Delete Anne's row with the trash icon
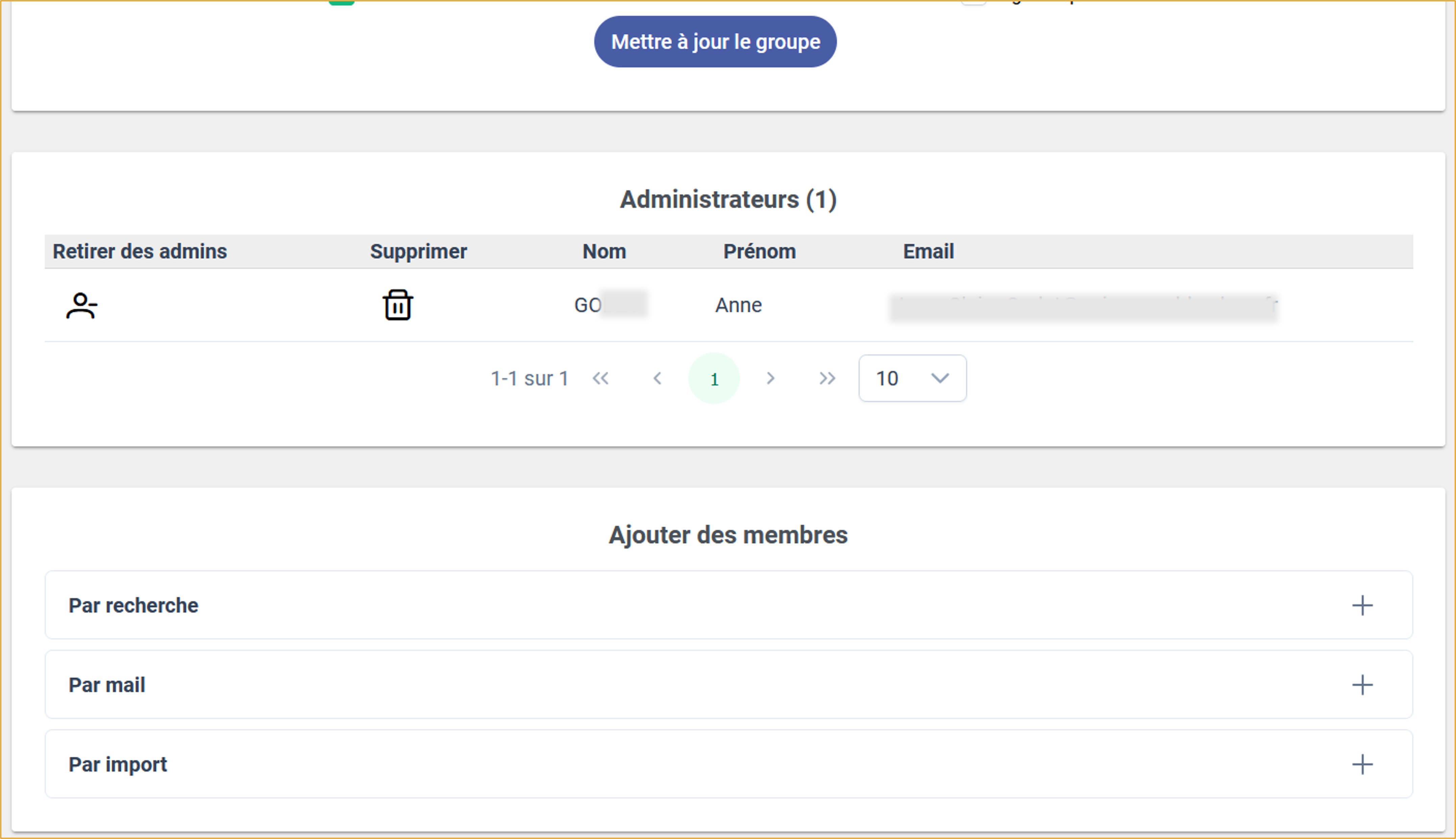The image size is (1456, 839). point(397,305)
